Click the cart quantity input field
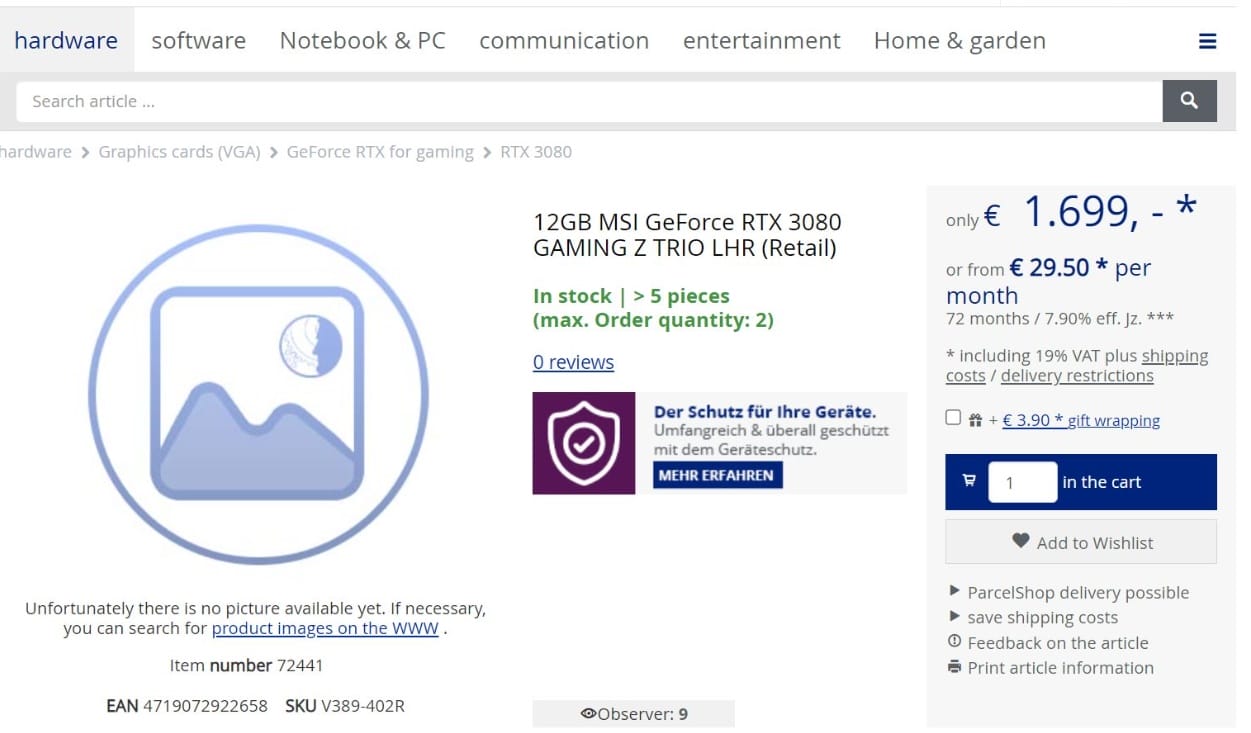1251x733 pixels. (x=1022, y=482)
